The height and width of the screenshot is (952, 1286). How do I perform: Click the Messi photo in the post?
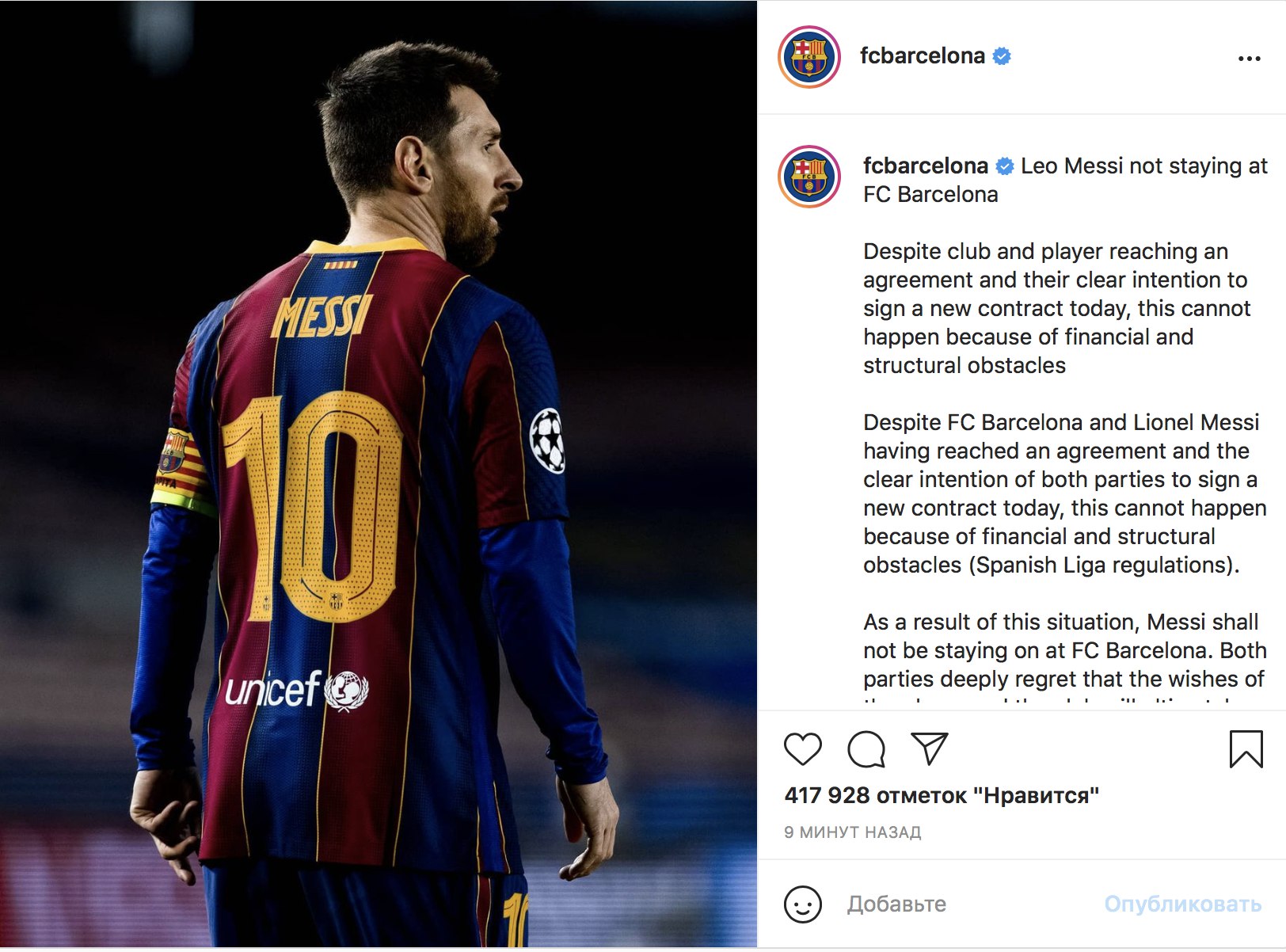click(379, 475)
